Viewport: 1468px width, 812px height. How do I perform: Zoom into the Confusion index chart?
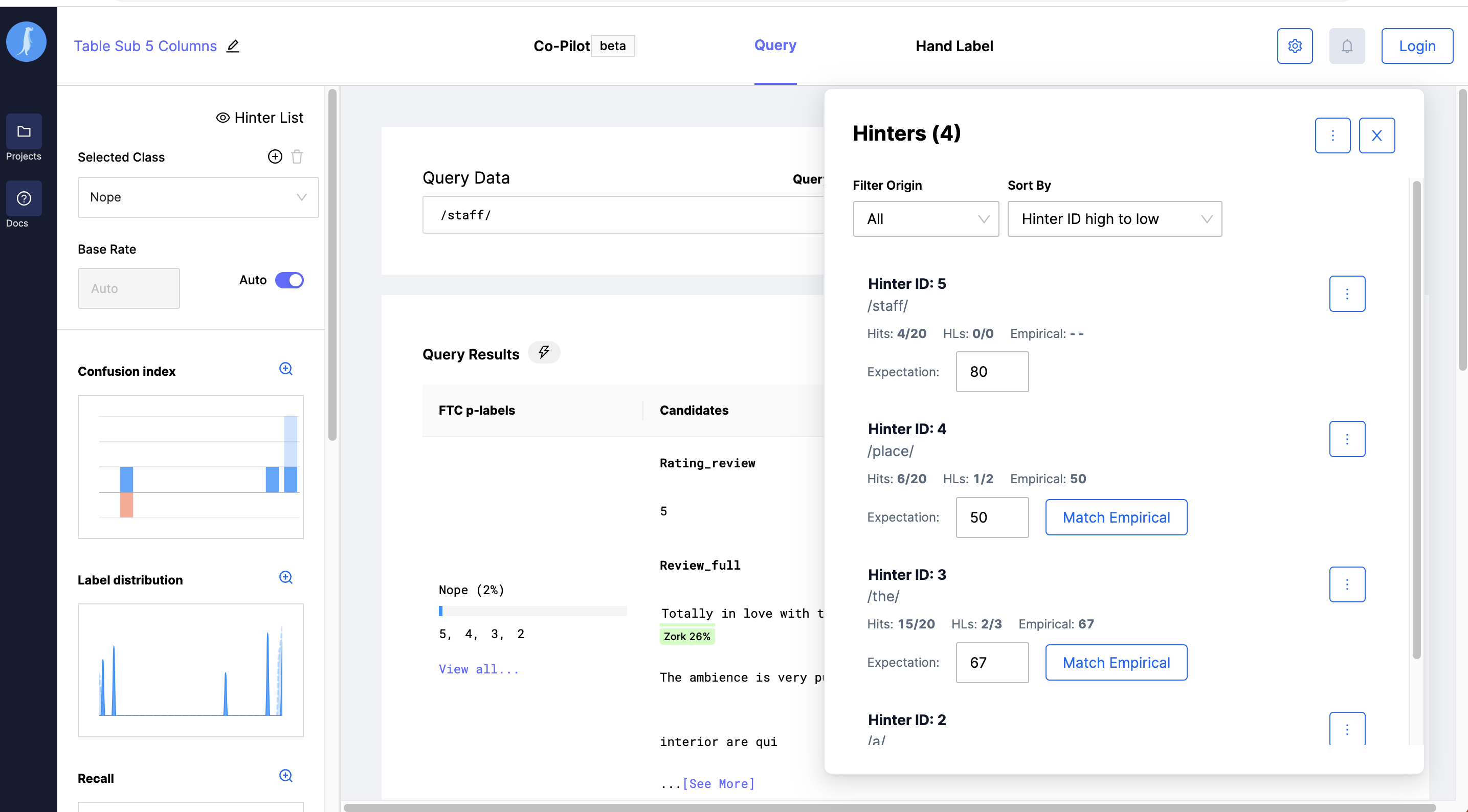pyautogui.click(x=285, y=369)
